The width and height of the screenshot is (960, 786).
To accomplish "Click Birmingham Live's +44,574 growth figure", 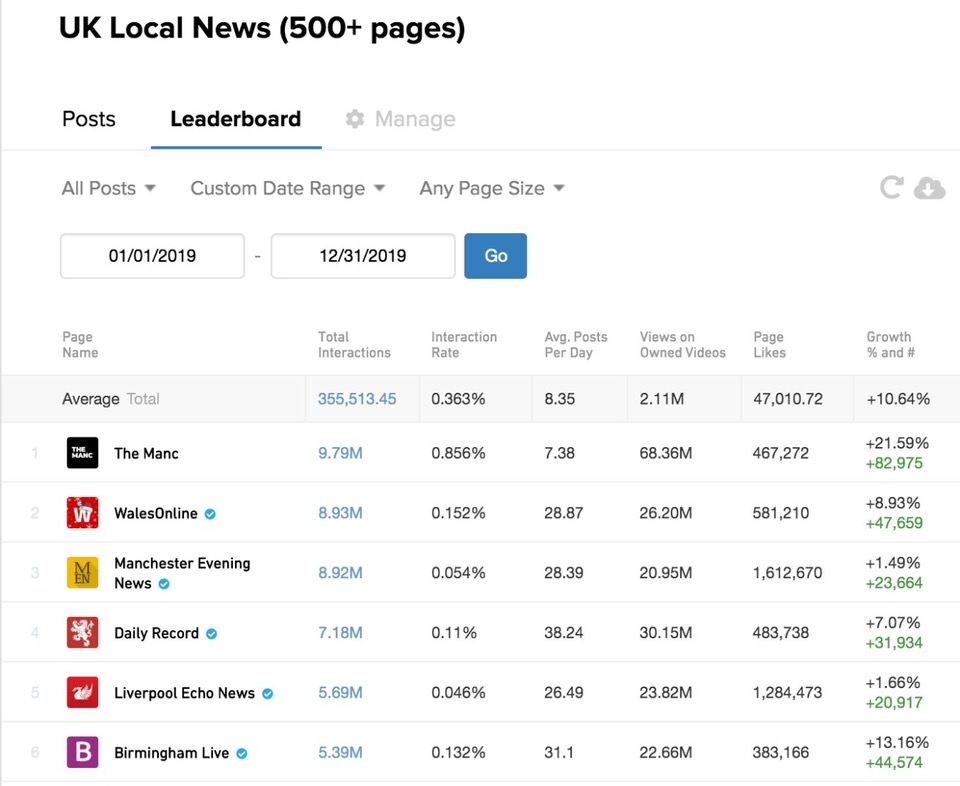I will click(x=894, y=763).
